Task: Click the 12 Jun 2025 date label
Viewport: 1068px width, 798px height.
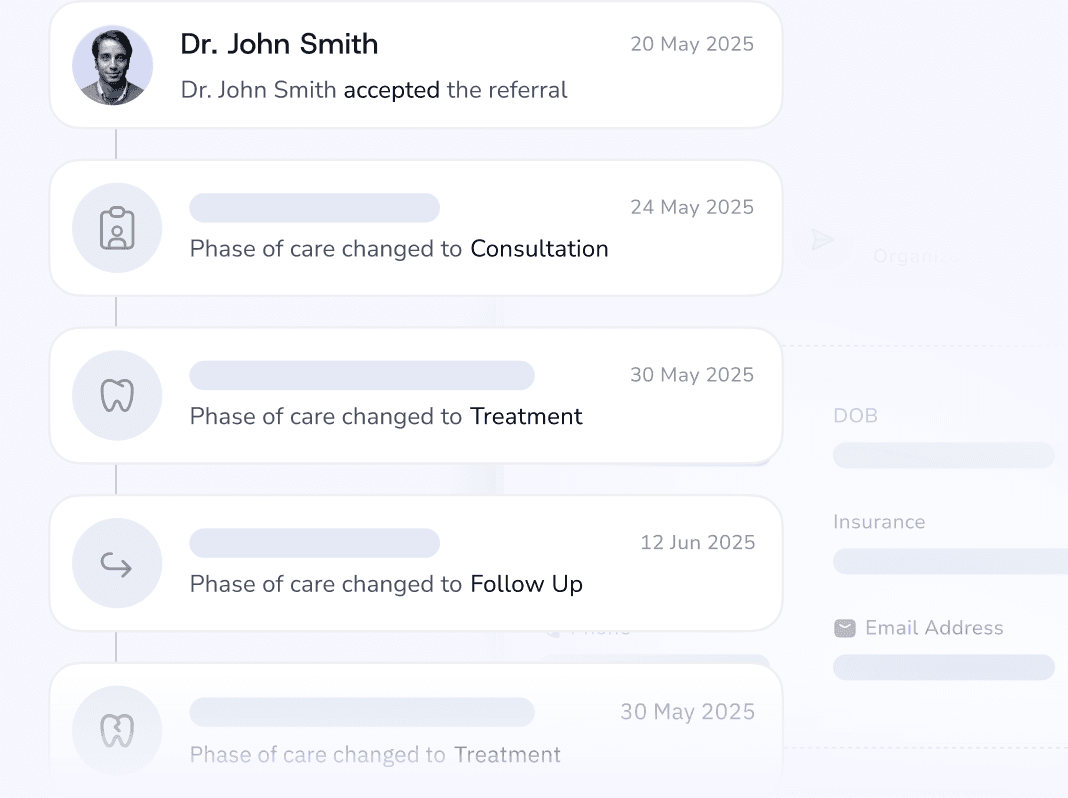Action: (697, 542)
